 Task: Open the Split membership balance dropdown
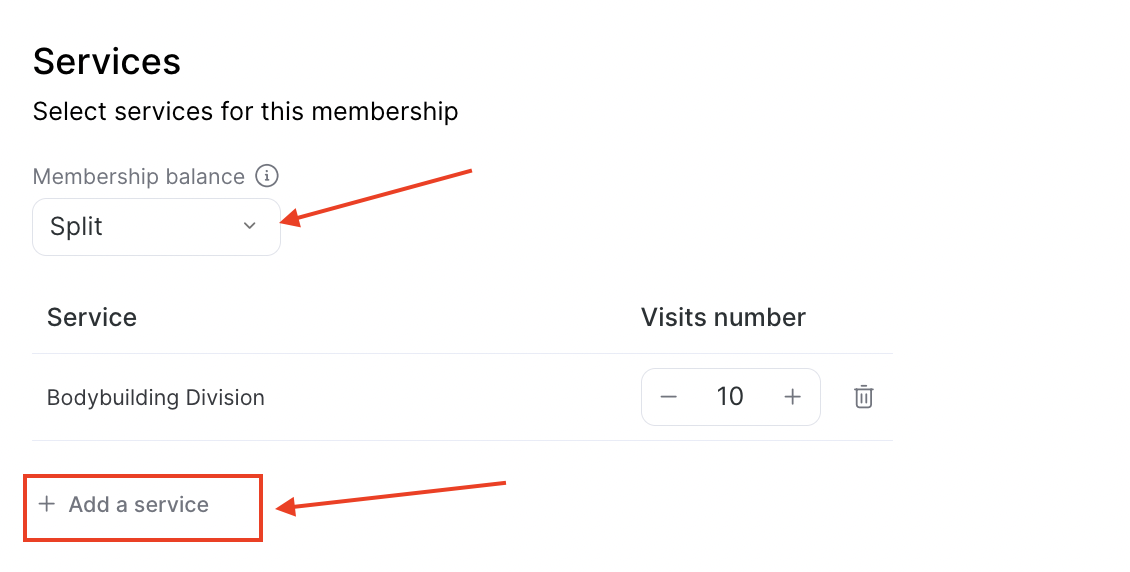coord(156,227)
